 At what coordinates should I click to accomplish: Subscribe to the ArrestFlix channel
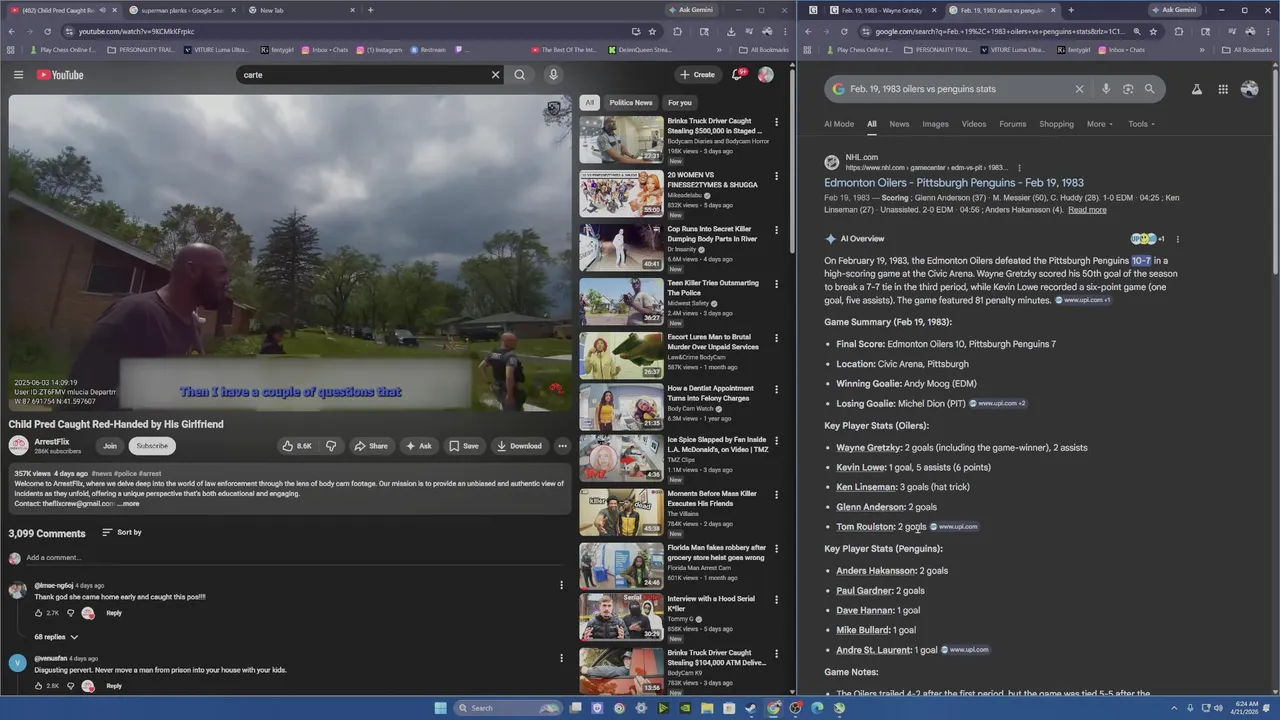[152, 446]
